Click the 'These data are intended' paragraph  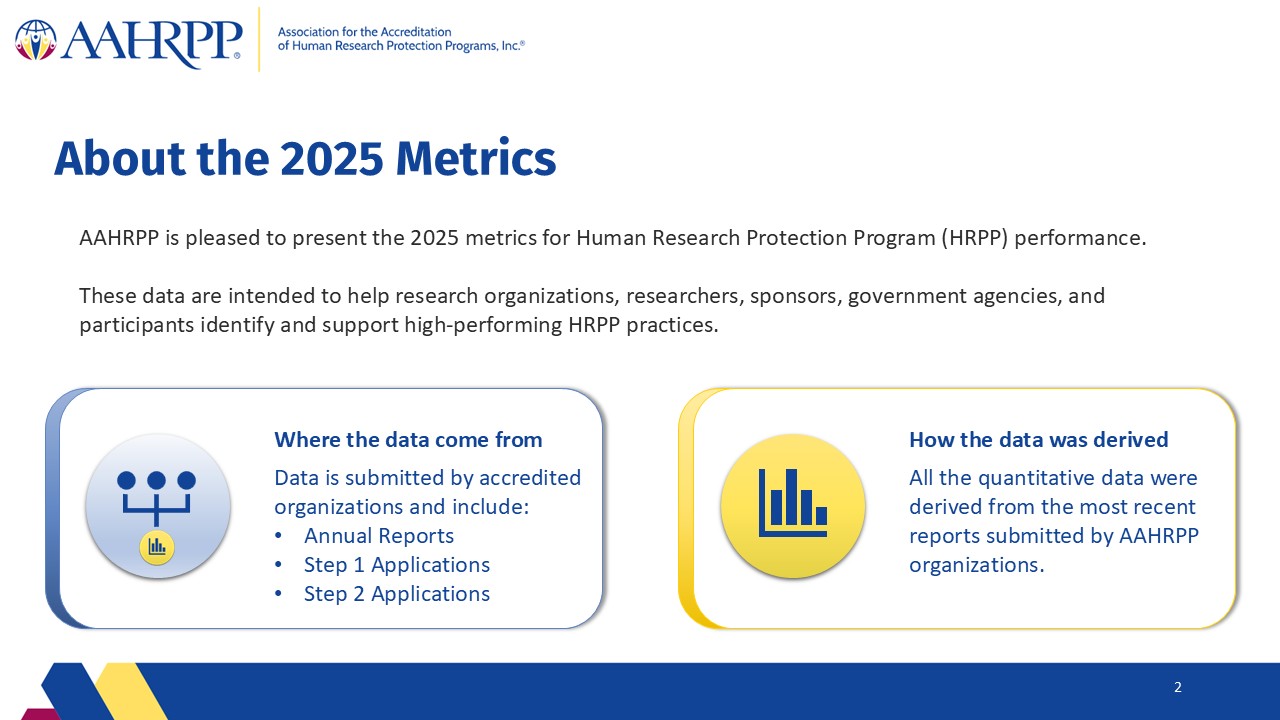click(x=592, y=310)
